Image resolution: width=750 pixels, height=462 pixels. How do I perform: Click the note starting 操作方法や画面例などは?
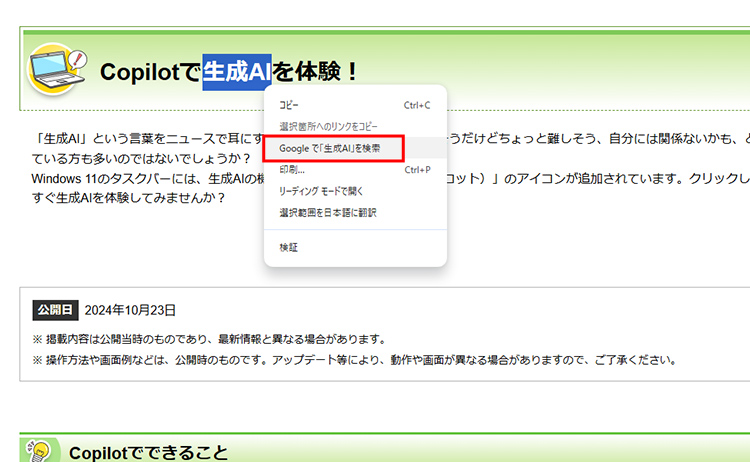coord(354,360)
